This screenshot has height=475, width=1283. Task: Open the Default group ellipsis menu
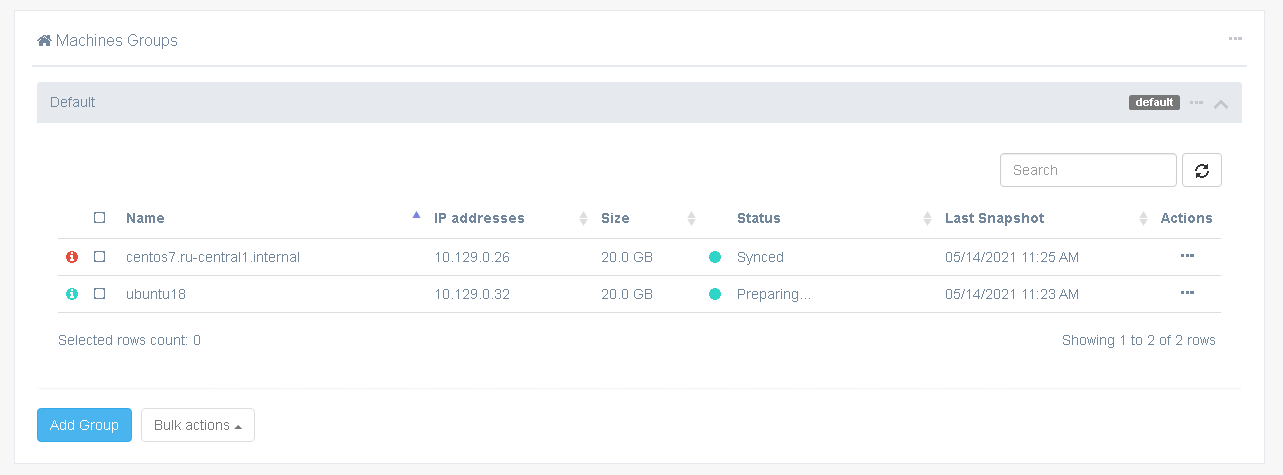pos(1196,102)
